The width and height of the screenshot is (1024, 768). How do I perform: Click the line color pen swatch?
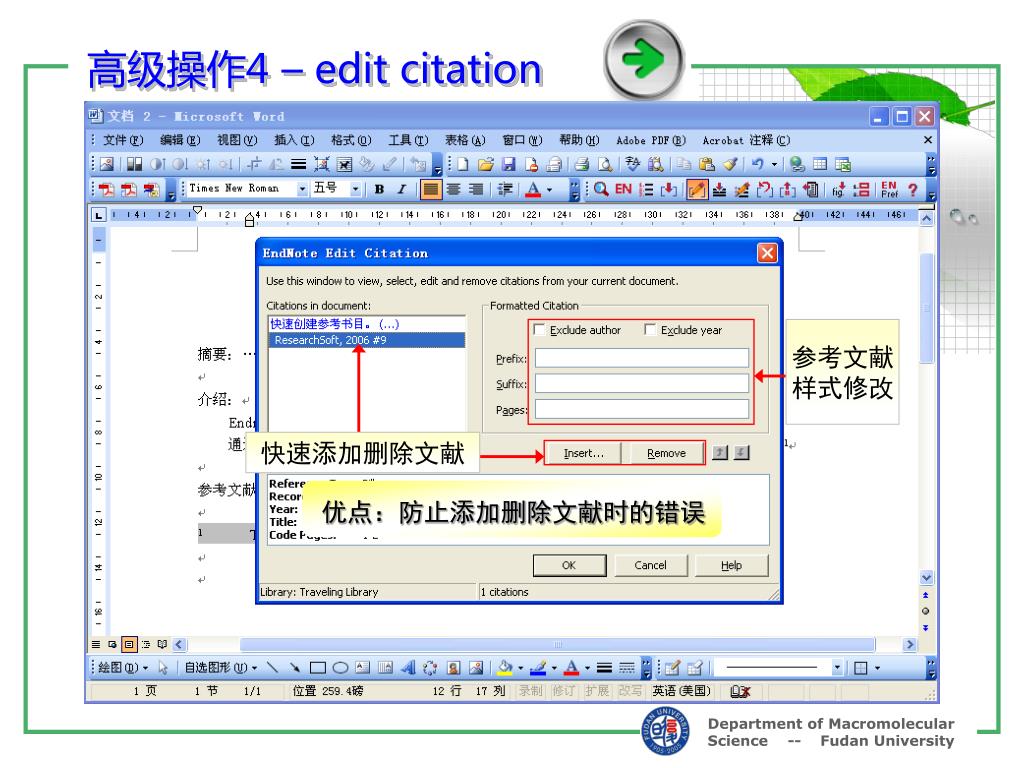pos(538,667)
